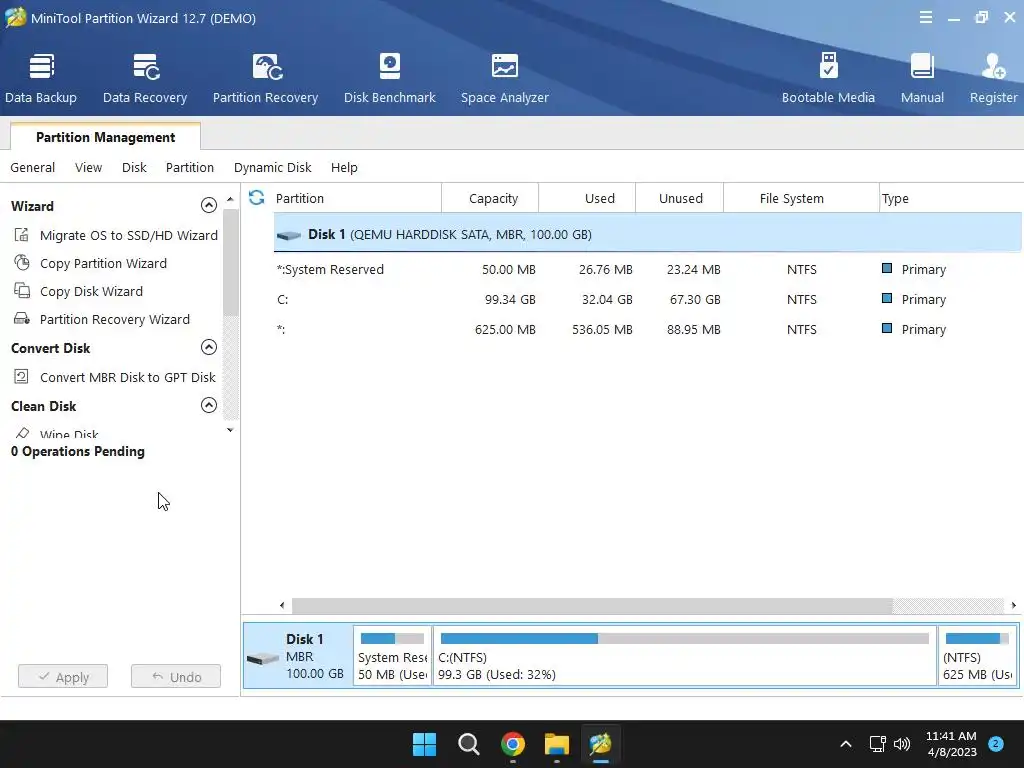Show hidden system tray icons
The image size is (1024, 768).
pos(846,744)
